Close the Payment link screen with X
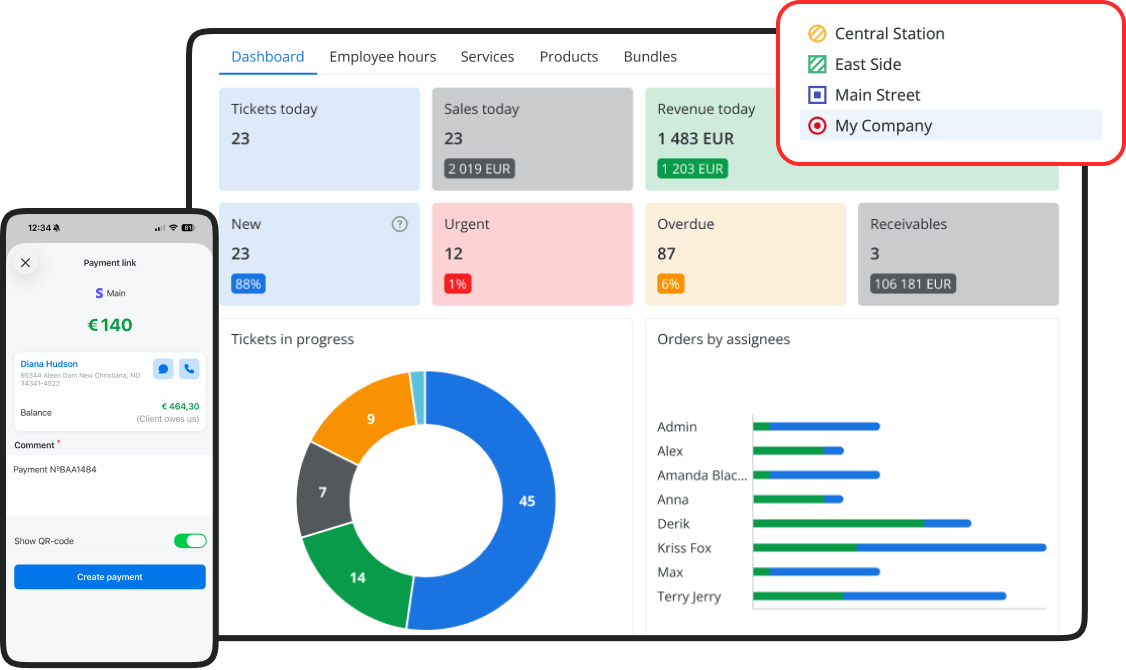The width and height of the screenshot is (1126, 670). click(25, 263)
